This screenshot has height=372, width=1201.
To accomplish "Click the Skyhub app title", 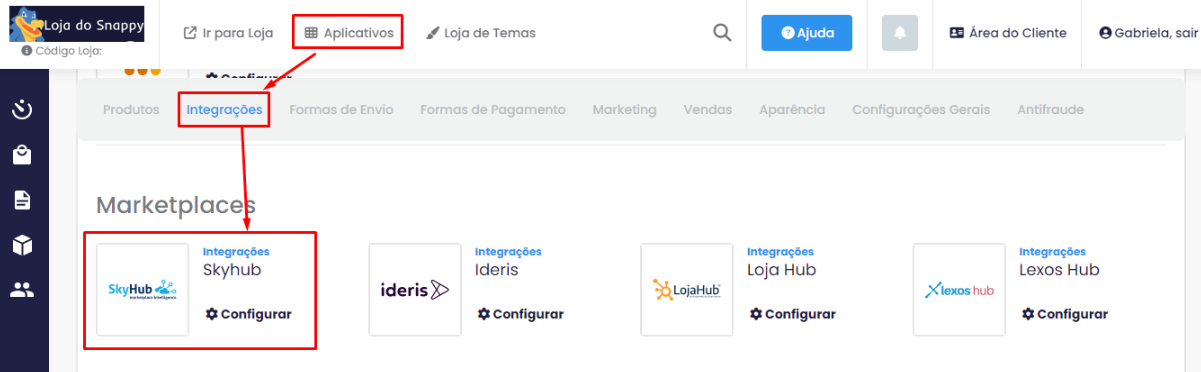I will pyautogui.click(x=232, y=270).
